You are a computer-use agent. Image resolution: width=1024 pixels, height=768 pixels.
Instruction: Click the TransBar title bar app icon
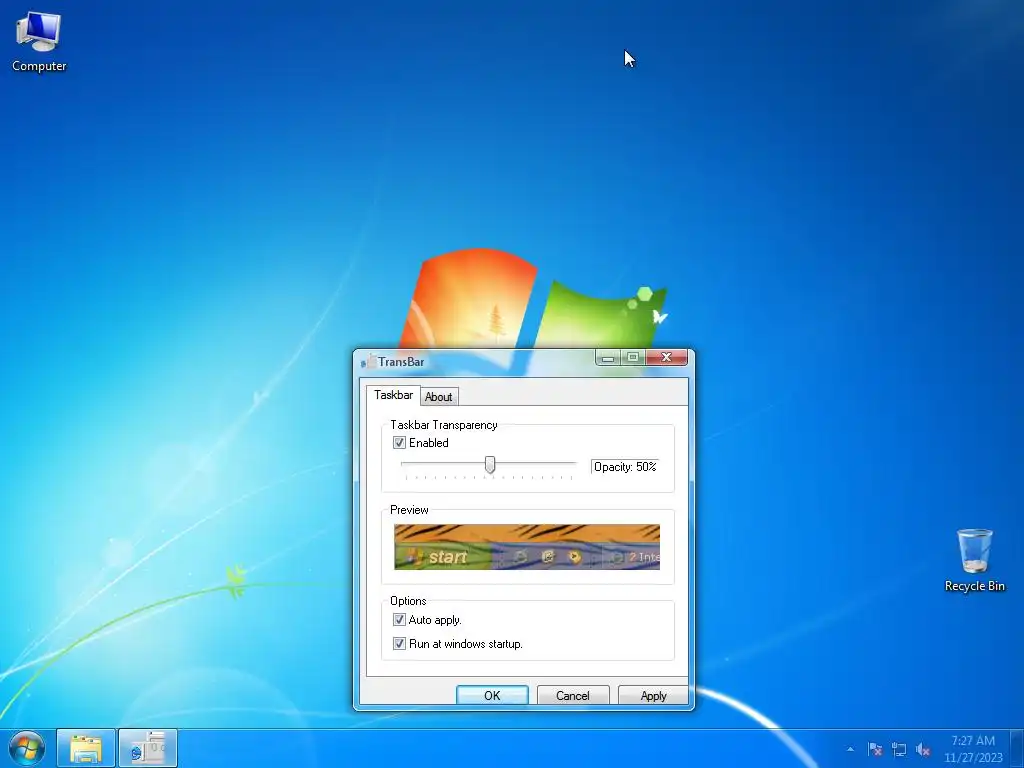(368, 361)
